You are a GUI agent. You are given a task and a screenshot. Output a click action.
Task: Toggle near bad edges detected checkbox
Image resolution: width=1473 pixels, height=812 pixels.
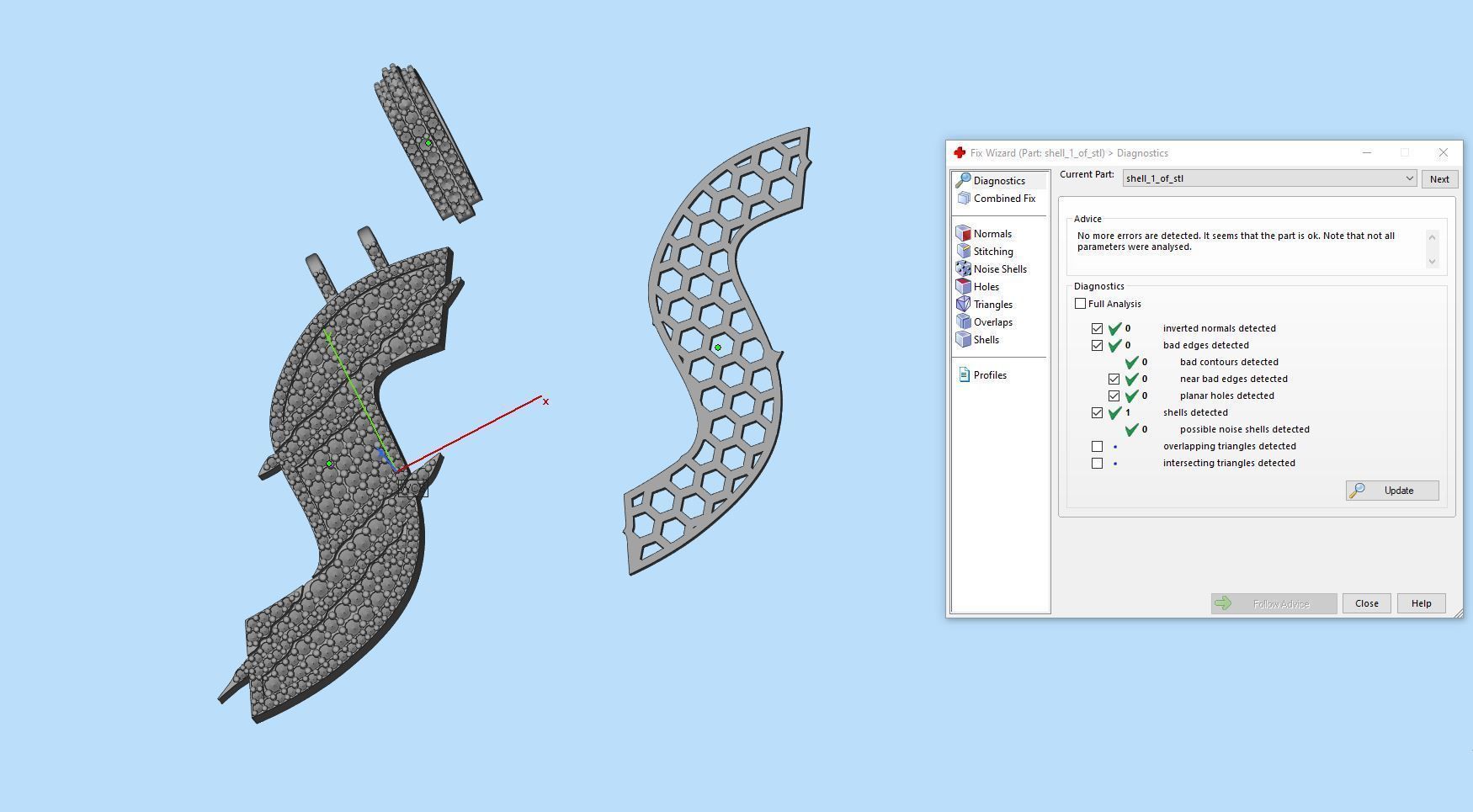click(x=1114, y=379)
